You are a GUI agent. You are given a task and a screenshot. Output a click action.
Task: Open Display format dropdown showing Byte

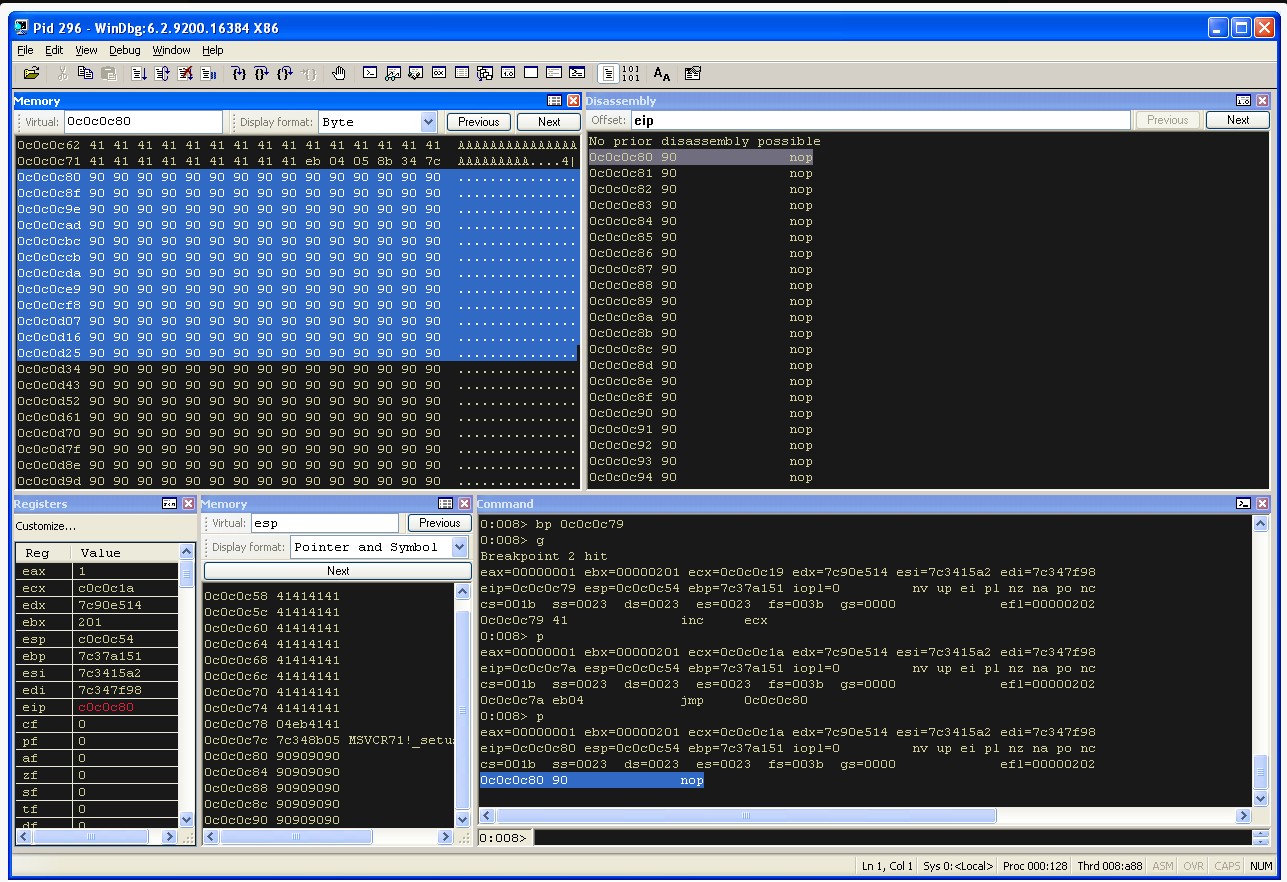point(378,122)
